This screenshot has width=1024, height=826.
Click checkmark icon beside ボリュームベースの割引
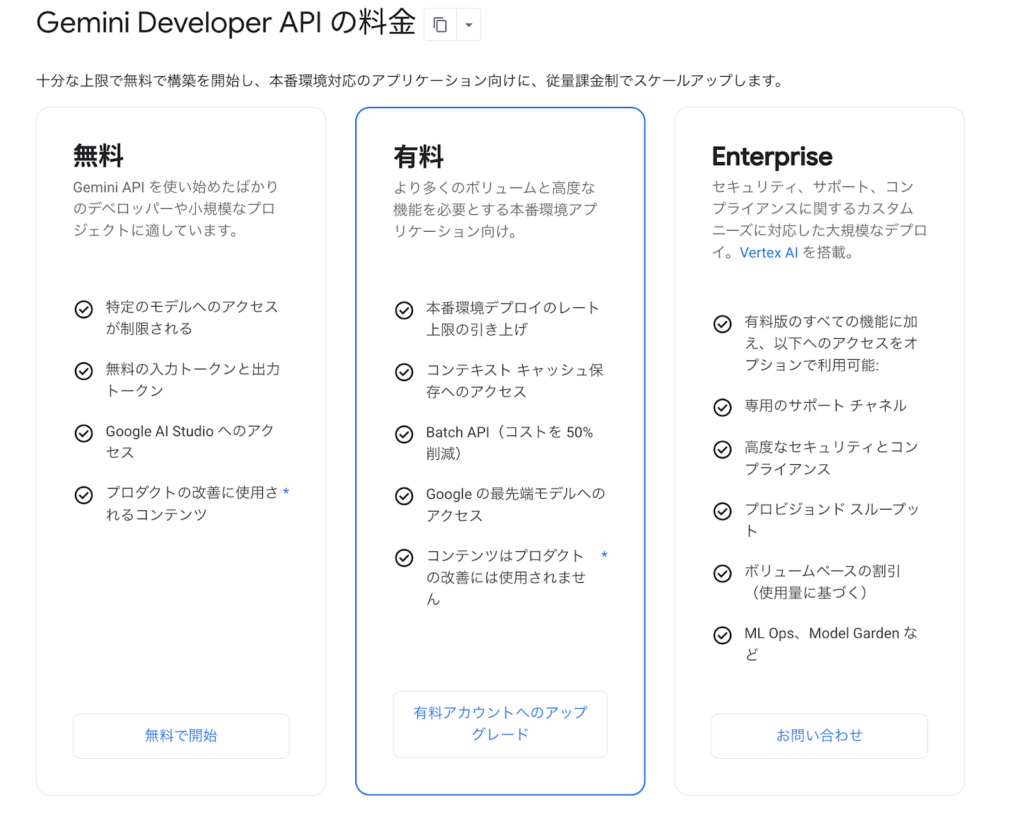coord(722,573)
